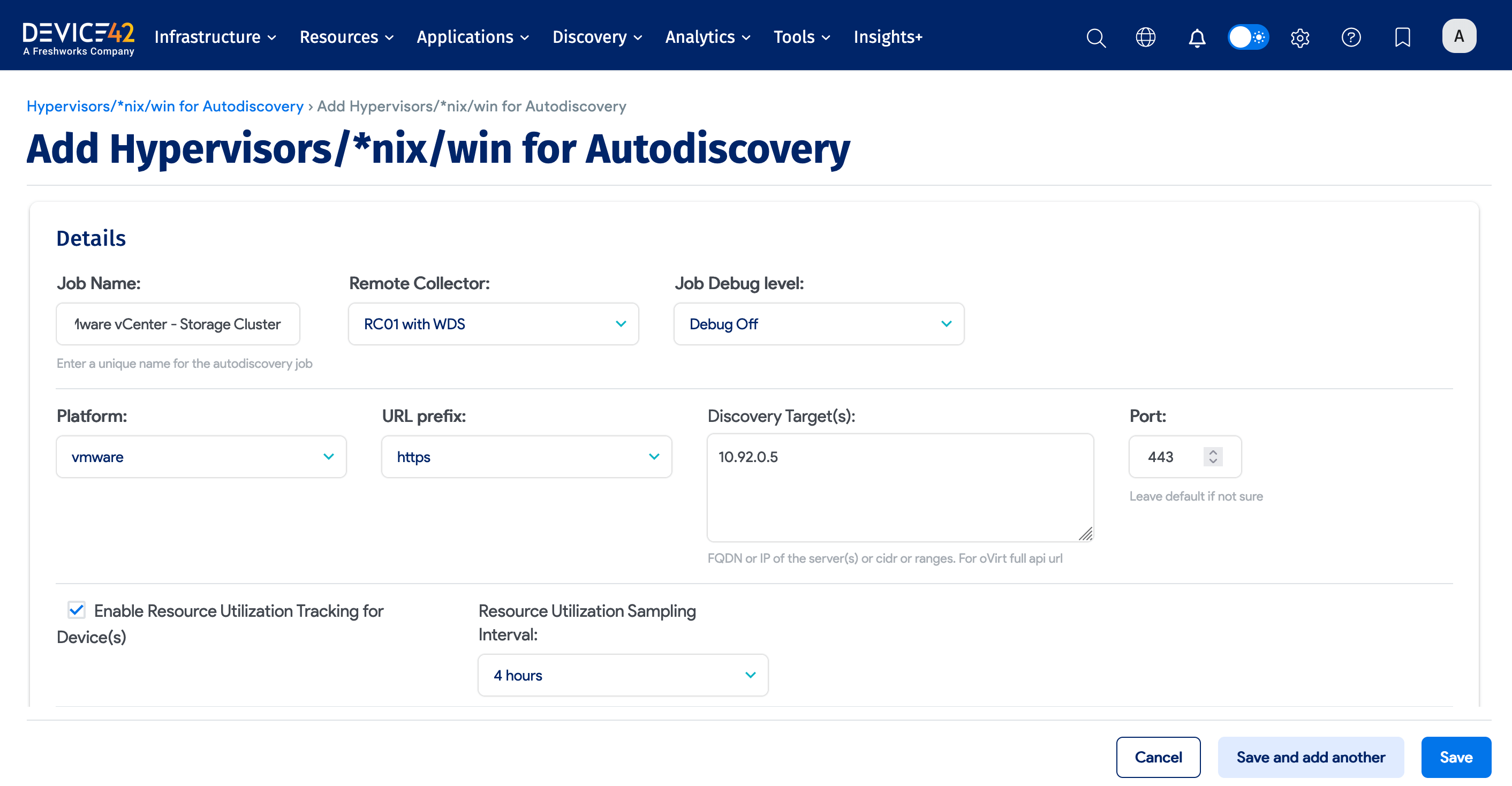Follow the Hypervisors/*nix/win for Autodiscovery breadcrumb link
The image size is (1512, 786).
pyautogui.click(x=165, y=106)
